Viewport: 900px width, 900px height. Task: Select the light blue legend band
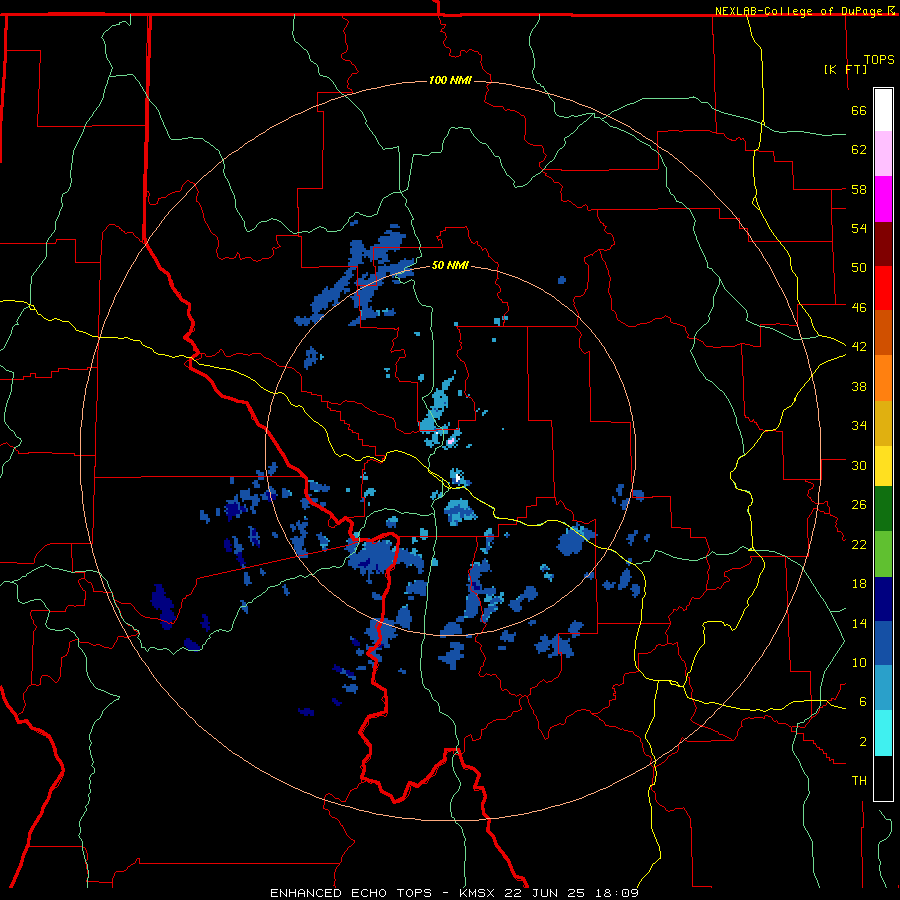pos(883,688)
